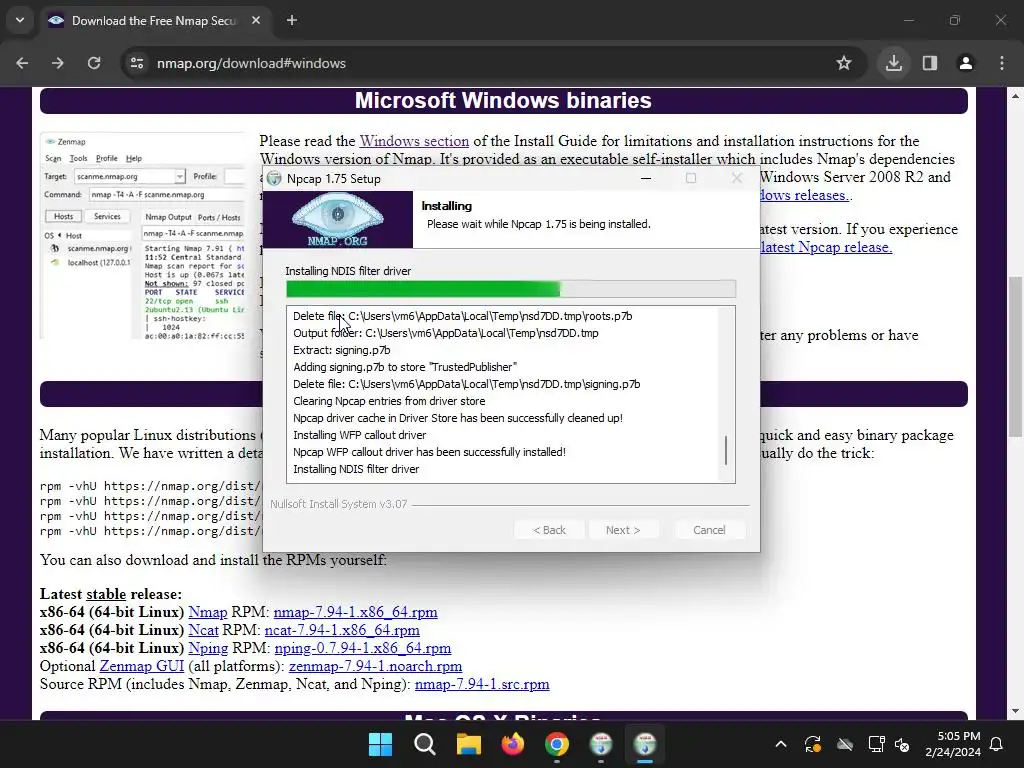
Task: Open new browser tab
Action: [x=292, y=21]
